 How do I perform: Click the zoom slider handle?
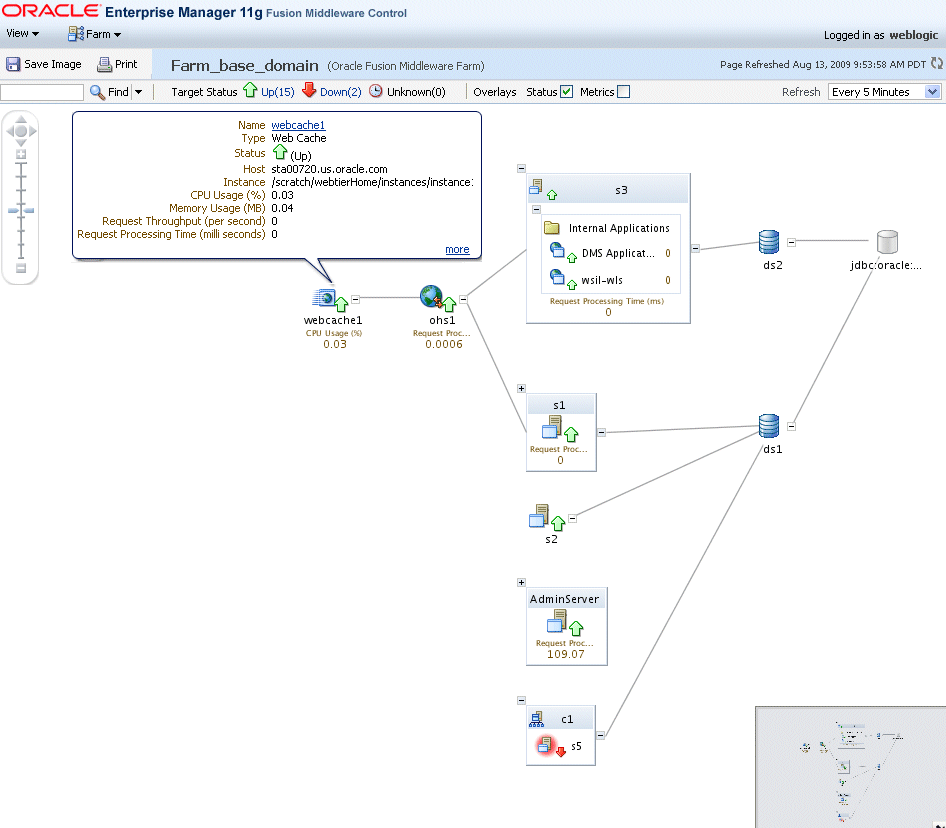pyautogui.click(x=21, y=210)
